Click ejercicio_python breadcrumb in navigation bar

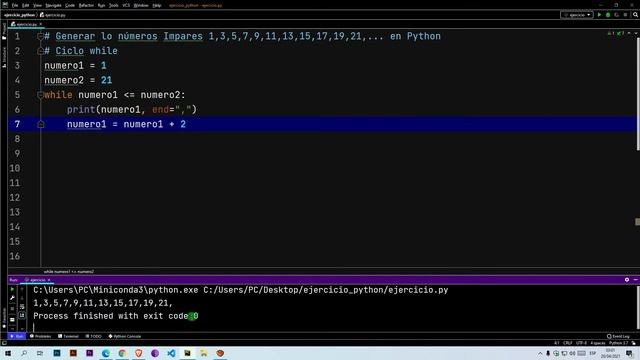19,15
